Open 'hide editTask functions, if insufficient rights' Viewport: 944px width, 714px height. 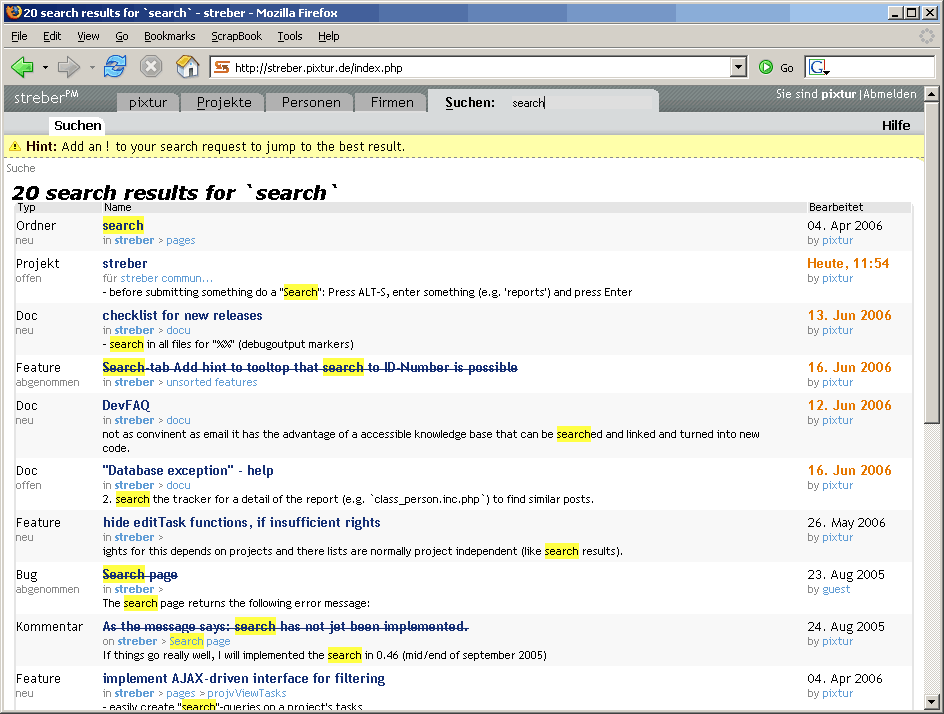tap(241, 522)
